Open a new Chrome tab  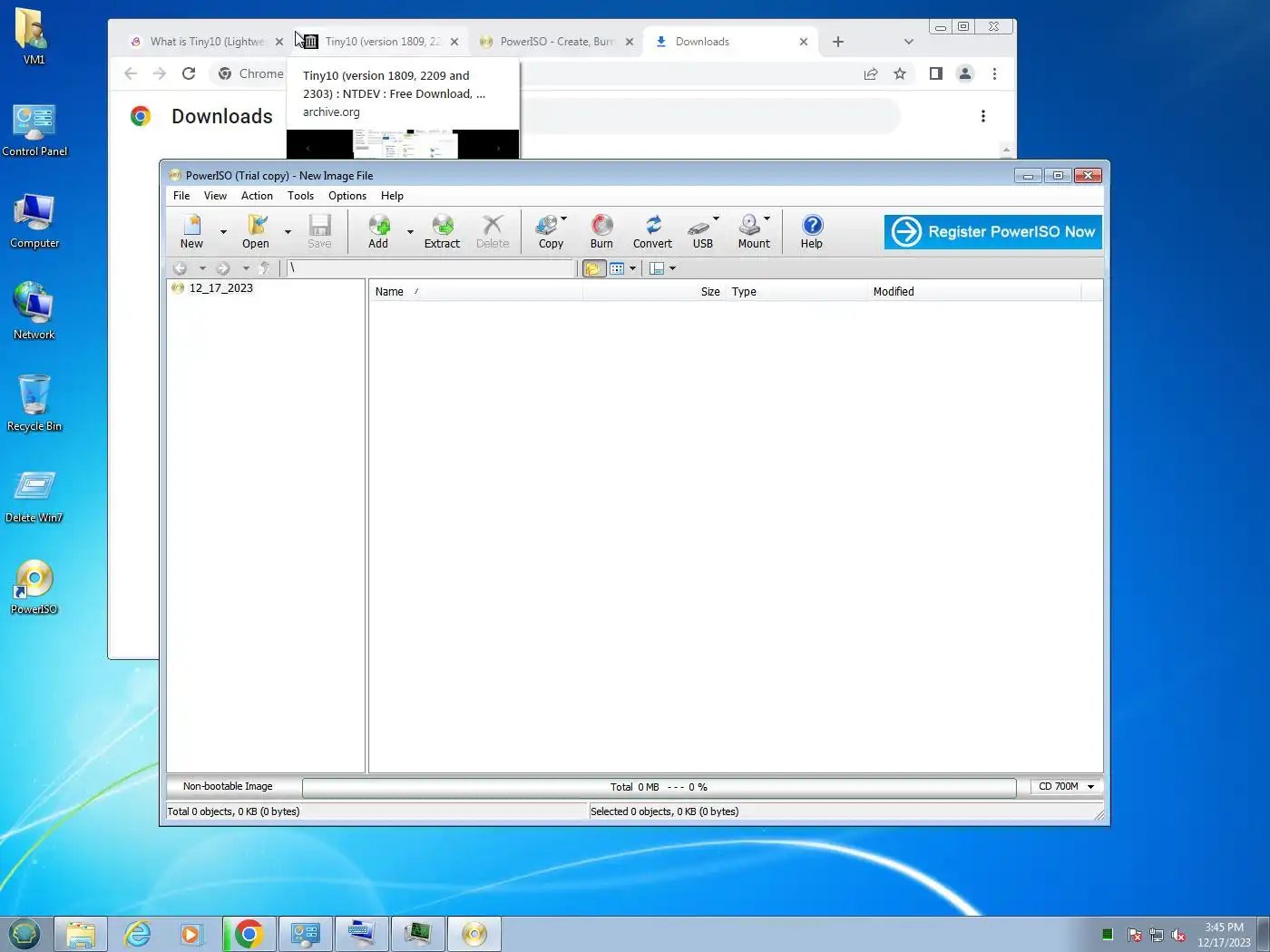[x=838, y=42]
